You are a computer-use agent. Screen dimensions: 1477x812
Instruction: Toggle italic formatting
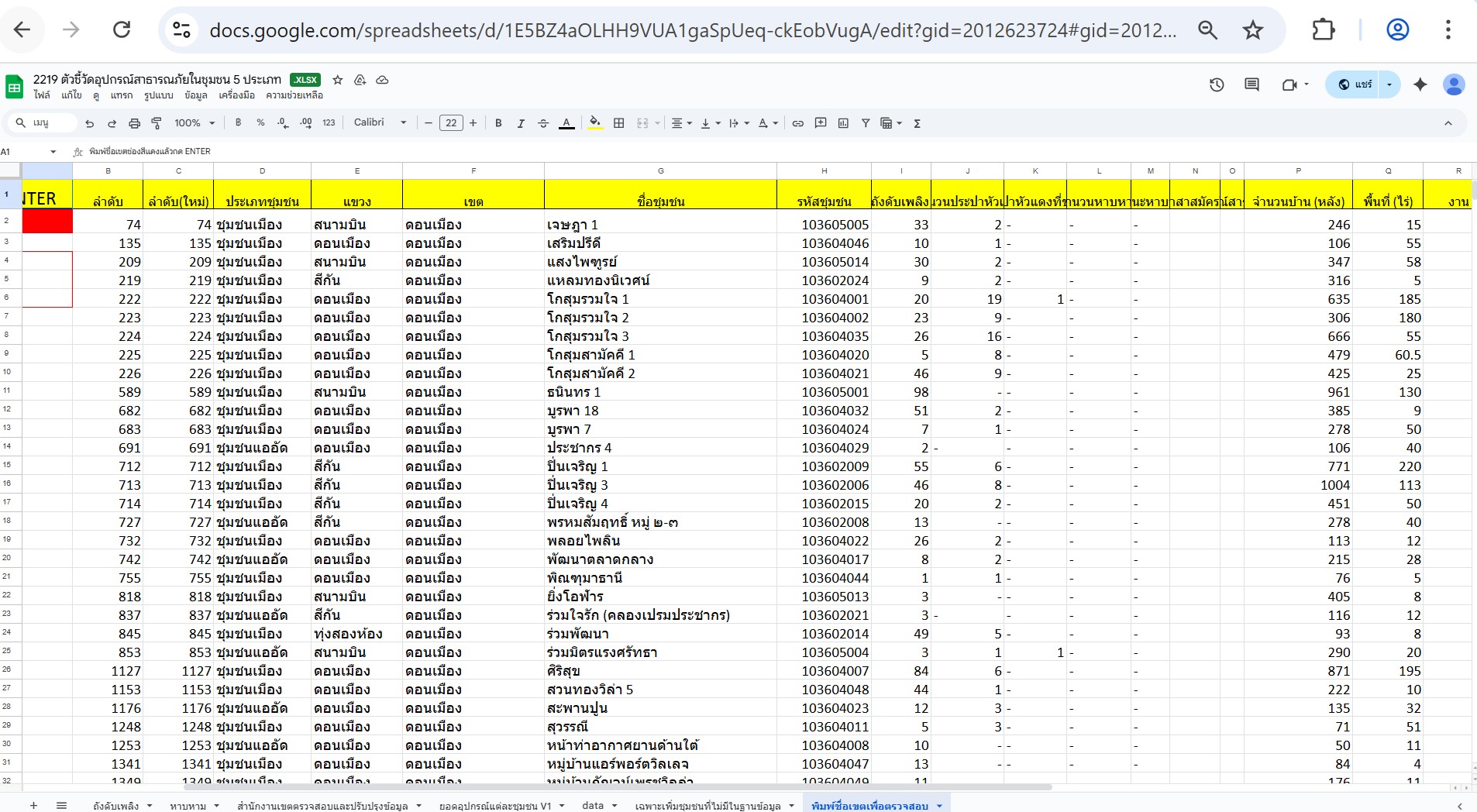tap(521, 123)
